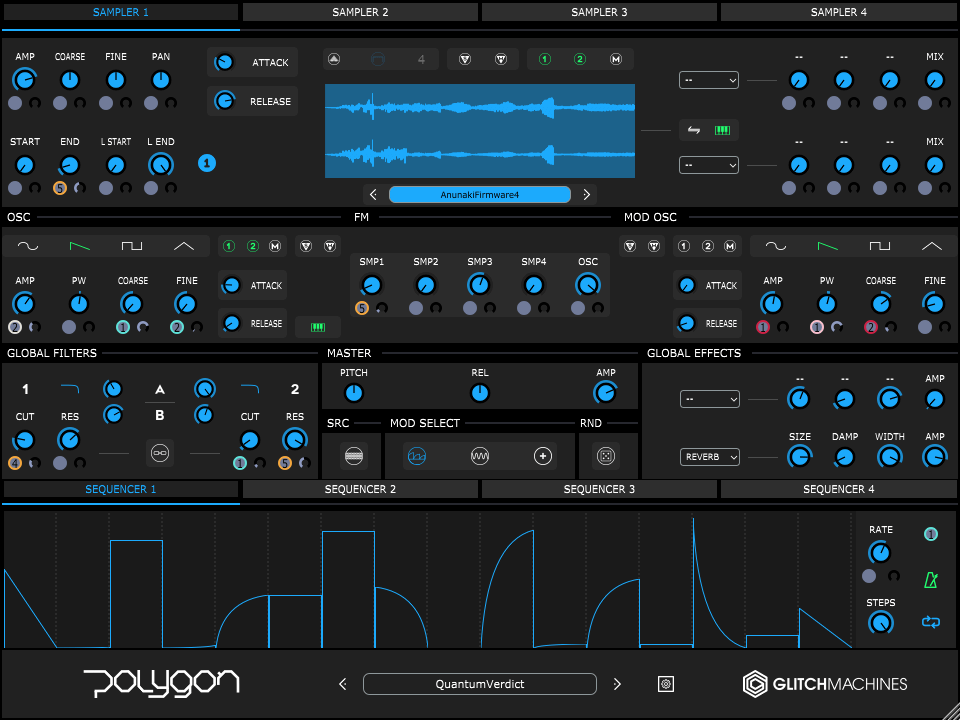Viewport: 960px width, 720px height.
Task: Toggle OSC section route M button
Action: (275, 246)
